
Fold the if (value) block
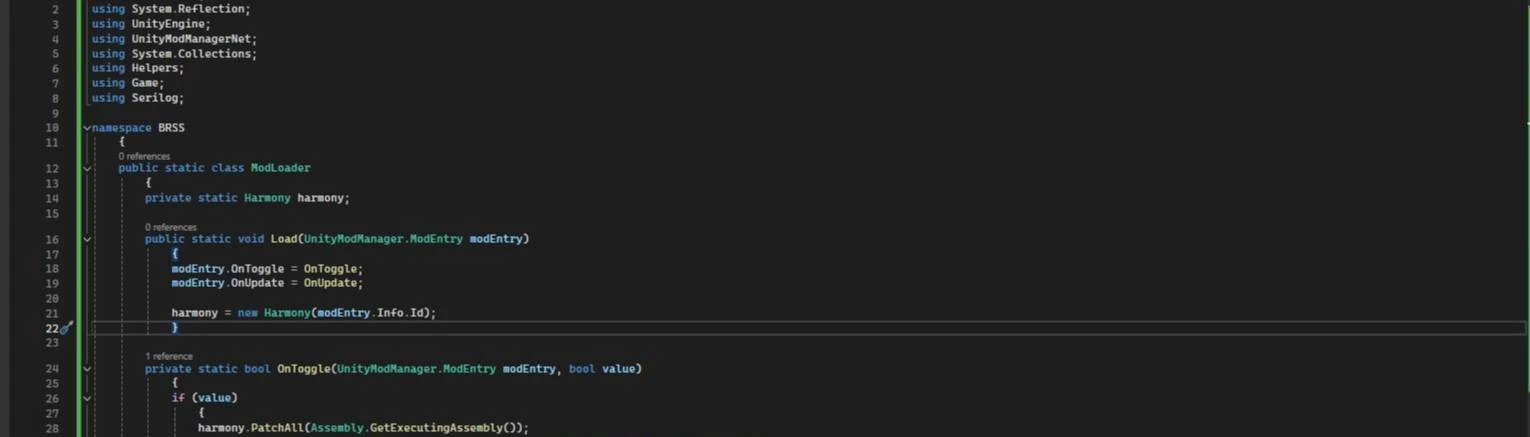coord(87,398)
